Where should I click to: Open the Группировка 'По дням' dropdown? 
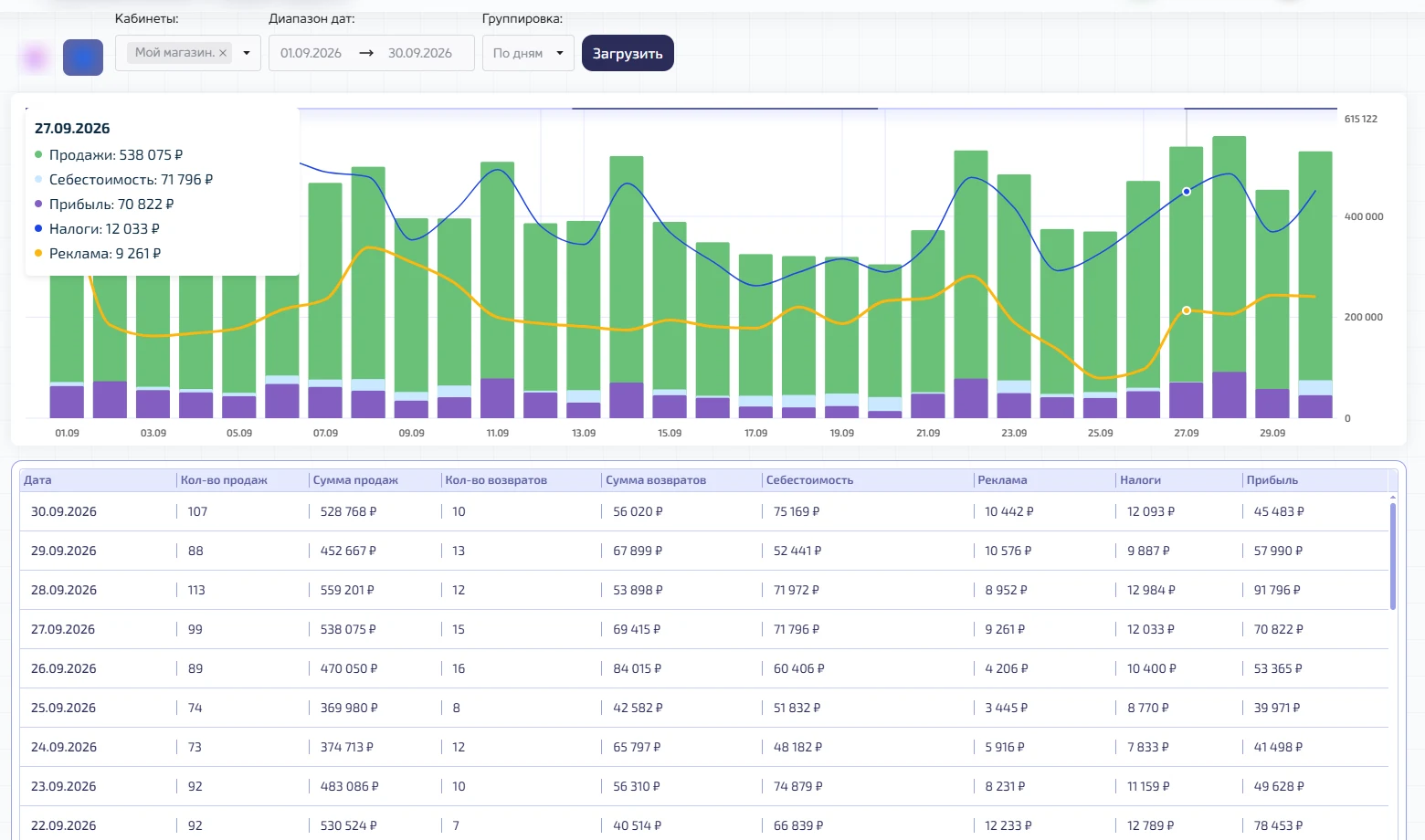528,53
